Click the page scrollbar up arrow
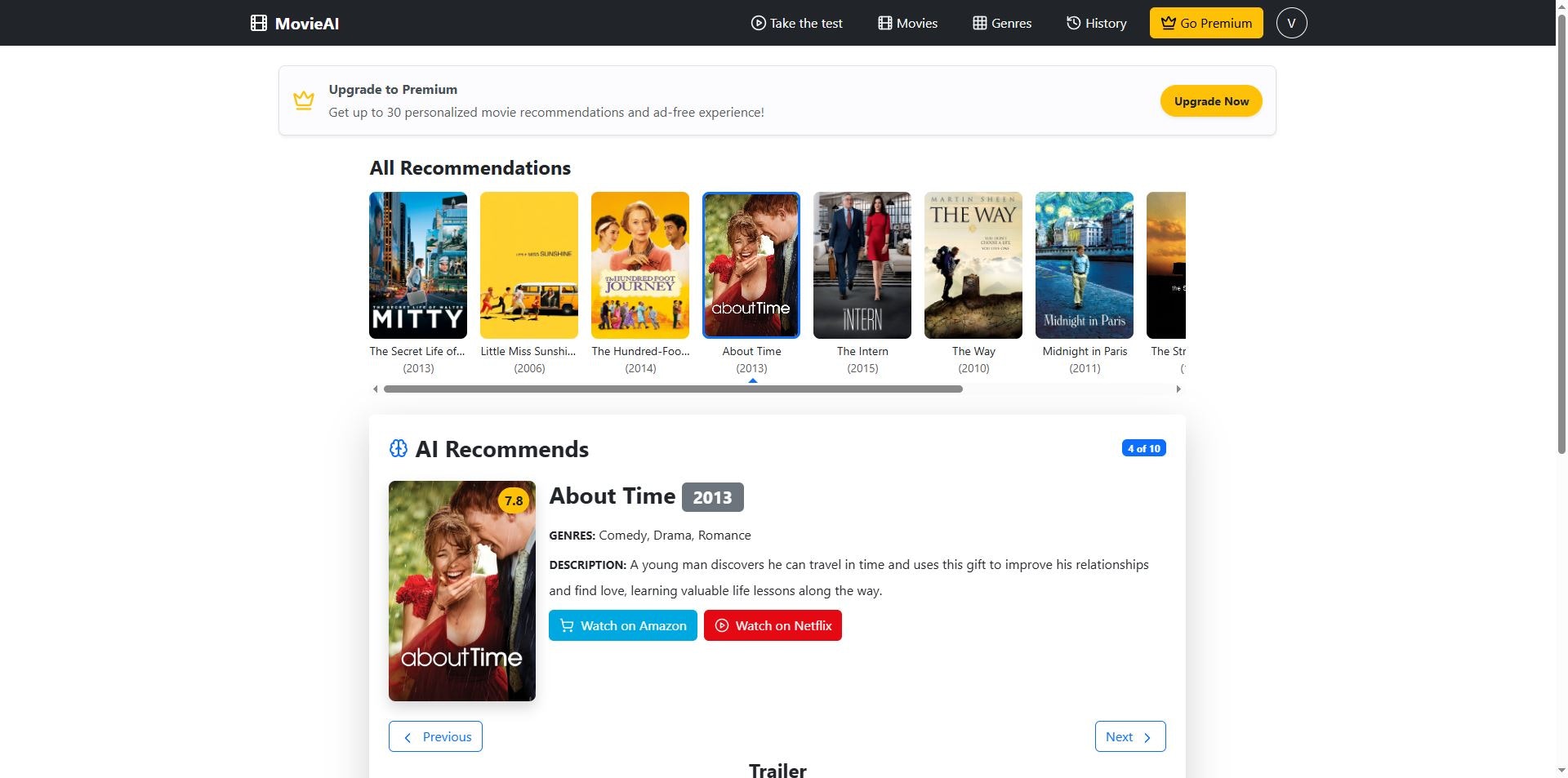 coord(1561,6)
